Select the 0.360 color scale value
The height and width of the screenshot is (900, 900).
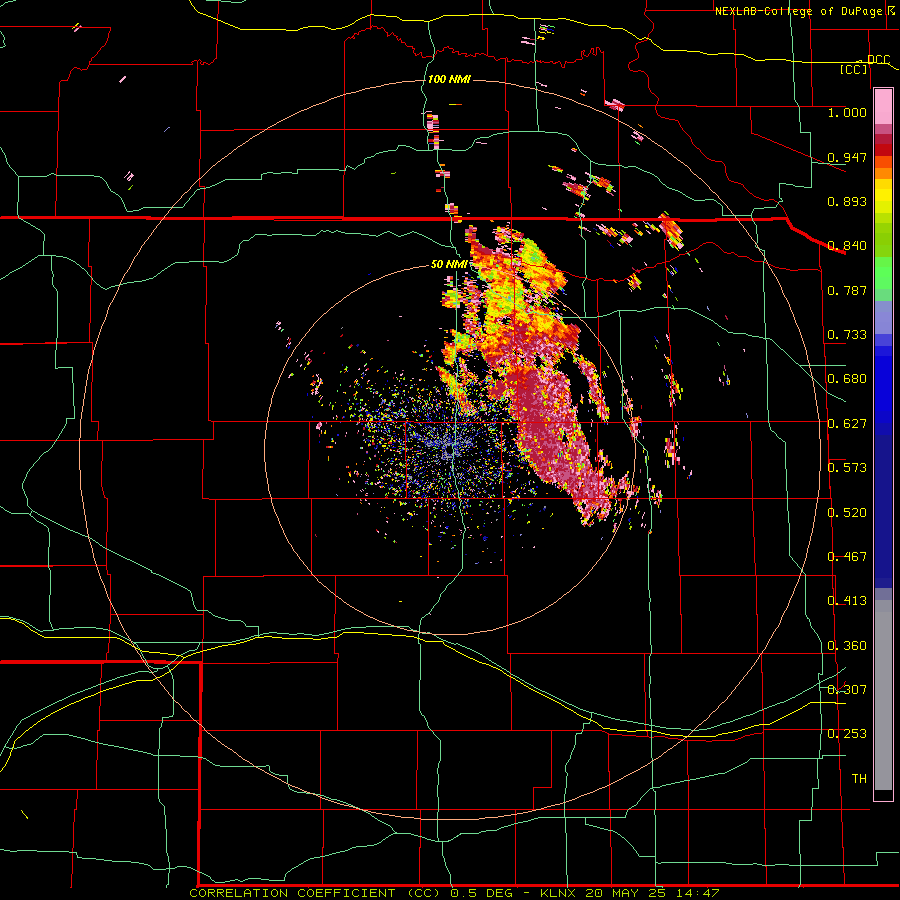coord(847,646)
